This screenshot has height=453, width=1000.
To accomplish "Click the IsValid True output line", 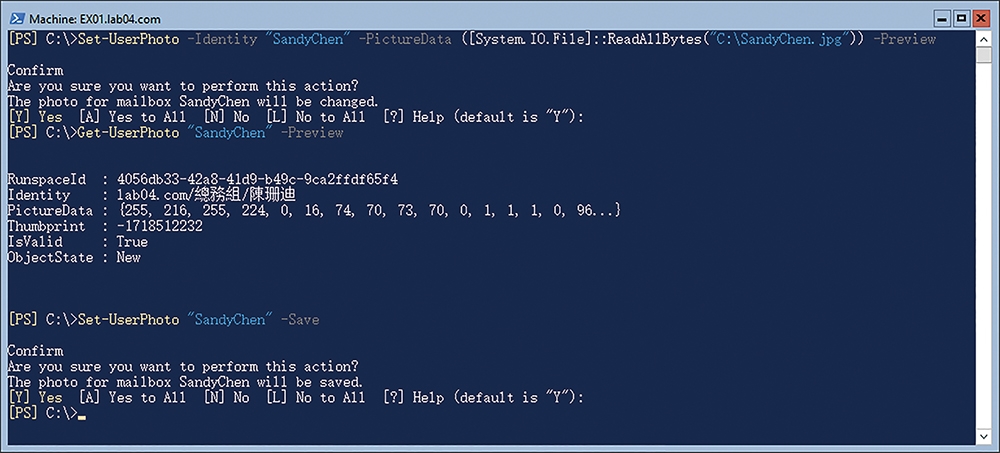I will [x=78, y=242].
